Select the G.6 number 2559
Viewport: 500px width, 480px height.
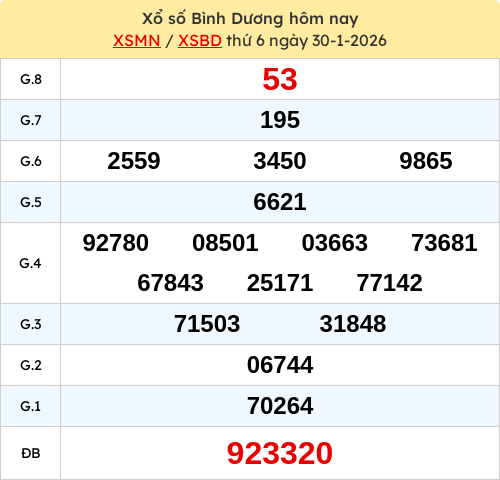(x=134, y=161)
